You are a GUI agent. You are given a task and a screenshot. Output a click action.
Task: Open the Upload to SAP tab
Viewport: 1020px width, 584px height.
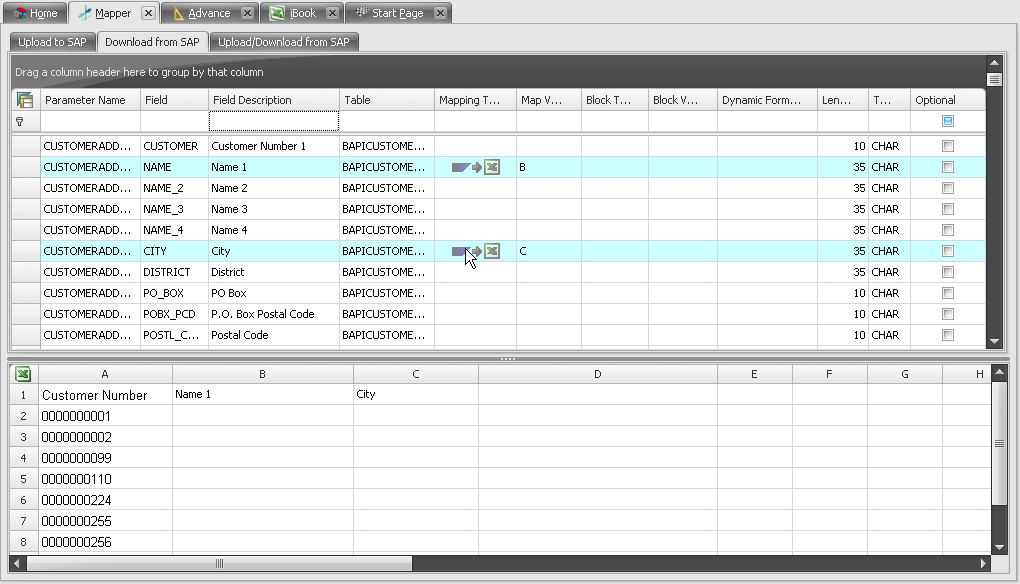click(x=53, y=42)
